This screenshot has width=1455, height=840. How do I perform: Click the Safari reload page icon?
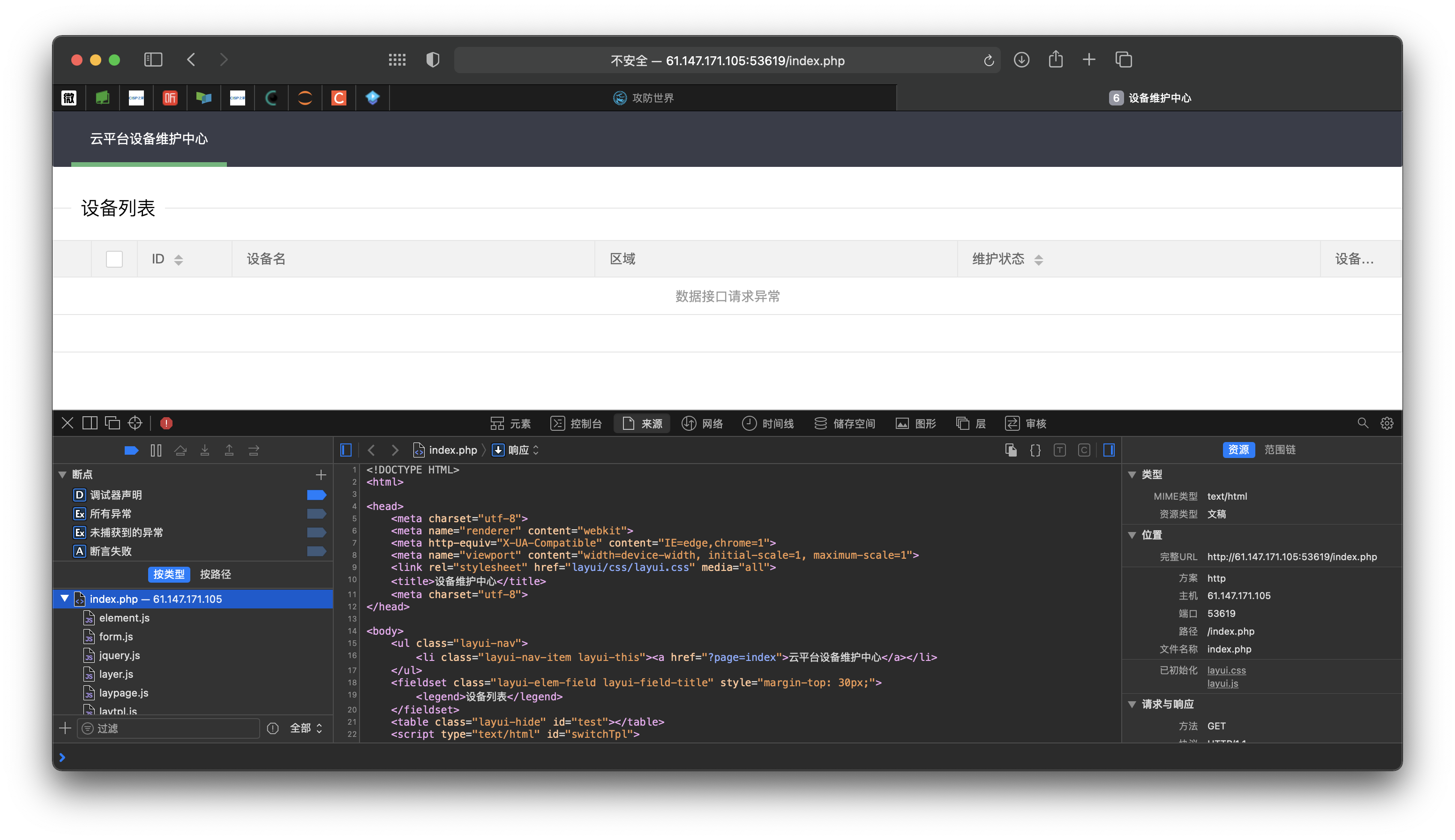988,60
